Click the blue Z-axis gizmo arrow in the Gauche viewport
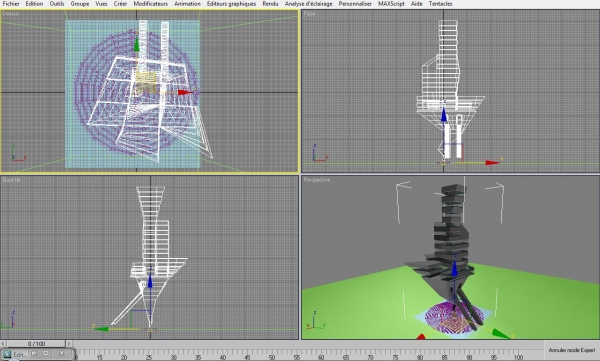Viewport: 600px width, 361px height. click(150, 281)
